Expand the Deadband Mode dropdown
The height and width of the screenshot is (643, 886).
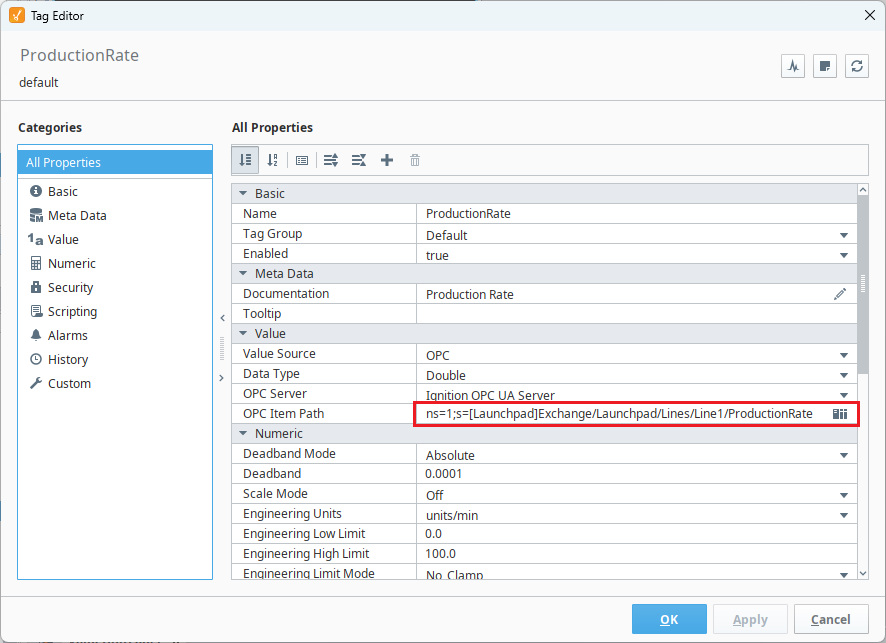click(x=843, y=455)
